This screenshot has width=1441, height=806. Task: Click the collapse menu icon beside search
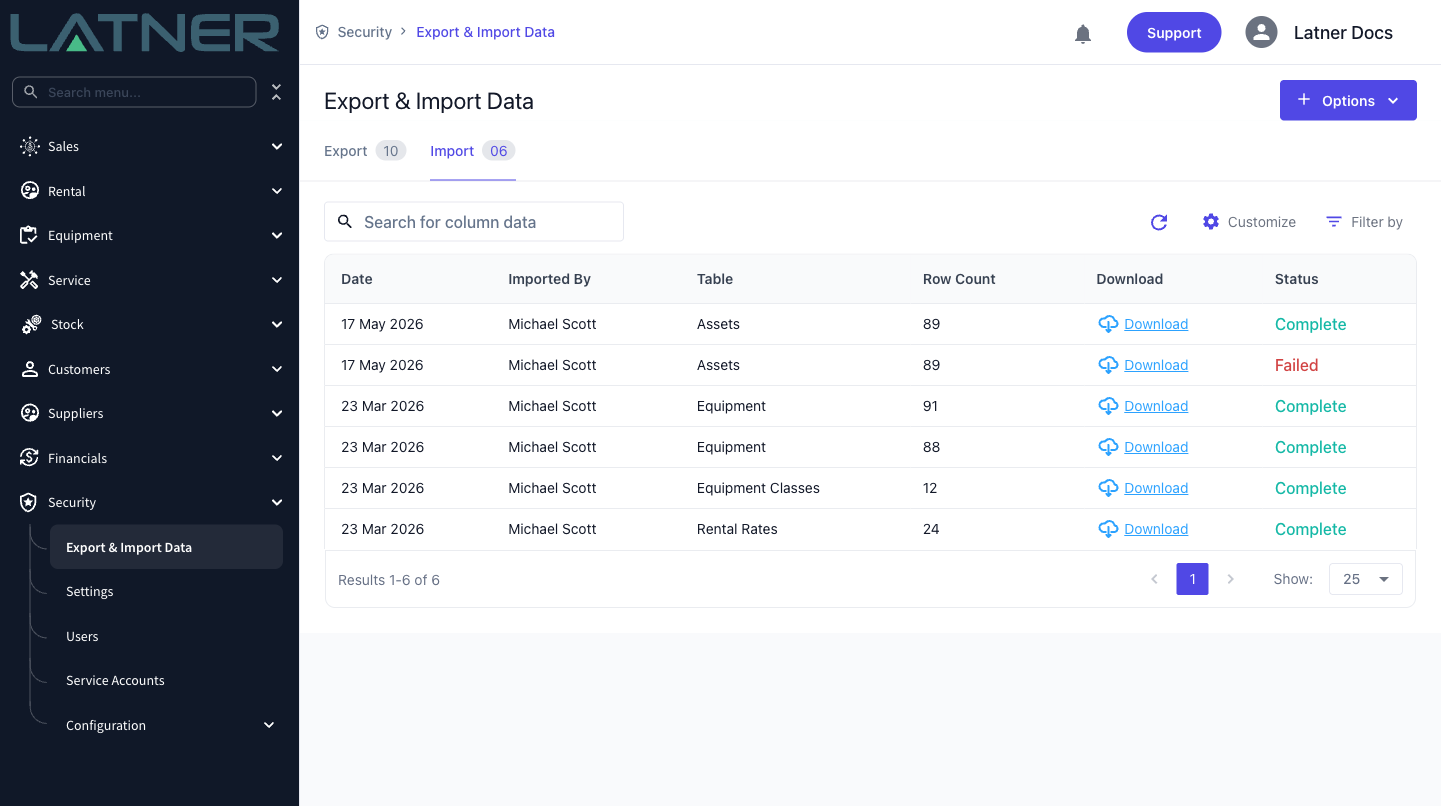(277, 92)
